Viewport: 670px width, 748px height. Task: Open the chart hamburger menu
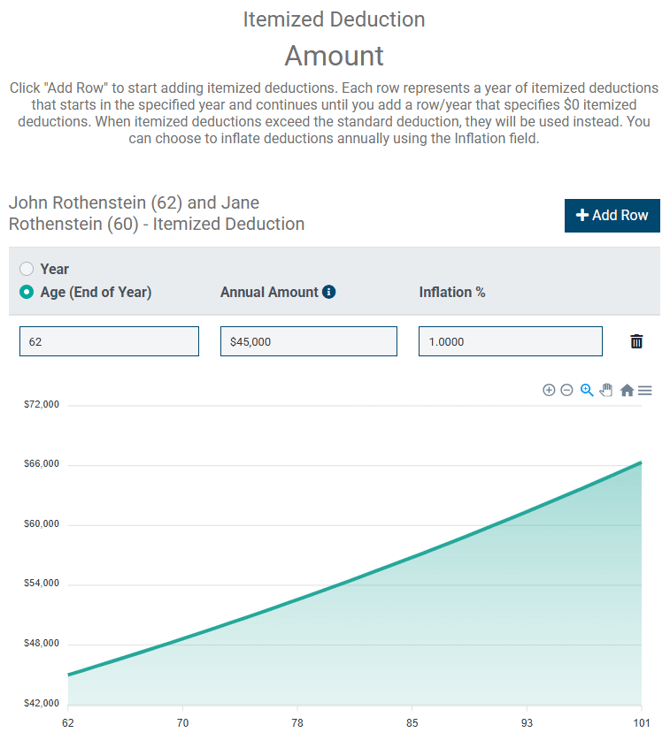[645, 390]
